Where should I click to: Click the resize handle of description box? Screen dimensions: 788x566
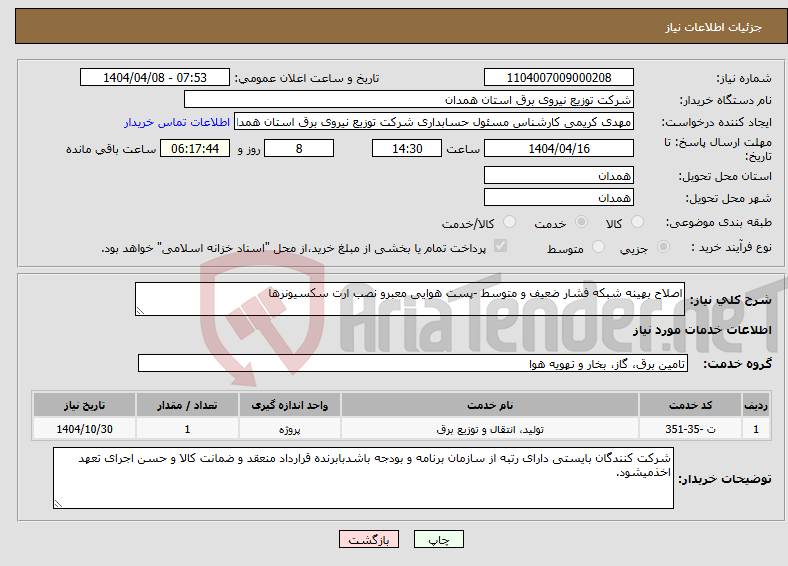(x=140, y=311)
